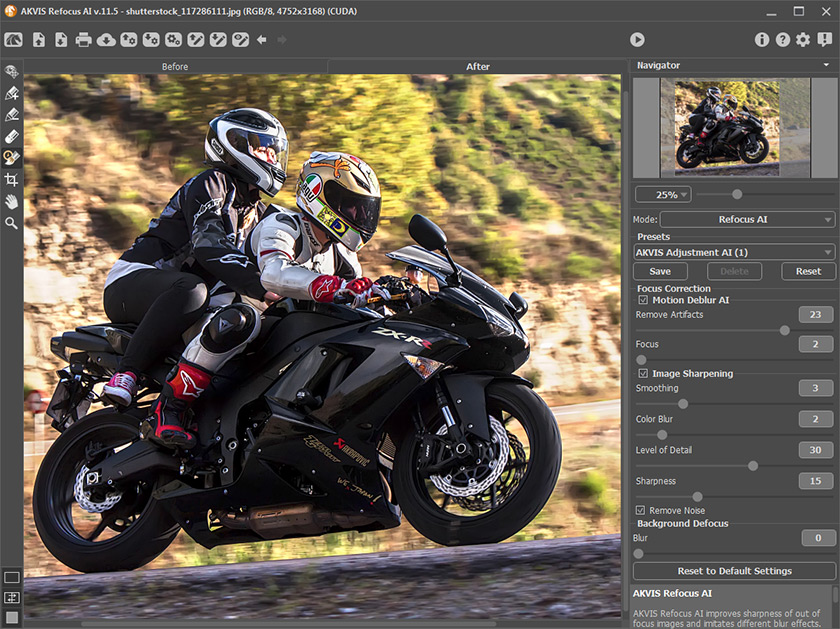Open the Preferences gear icon

(x=803, y=40)
